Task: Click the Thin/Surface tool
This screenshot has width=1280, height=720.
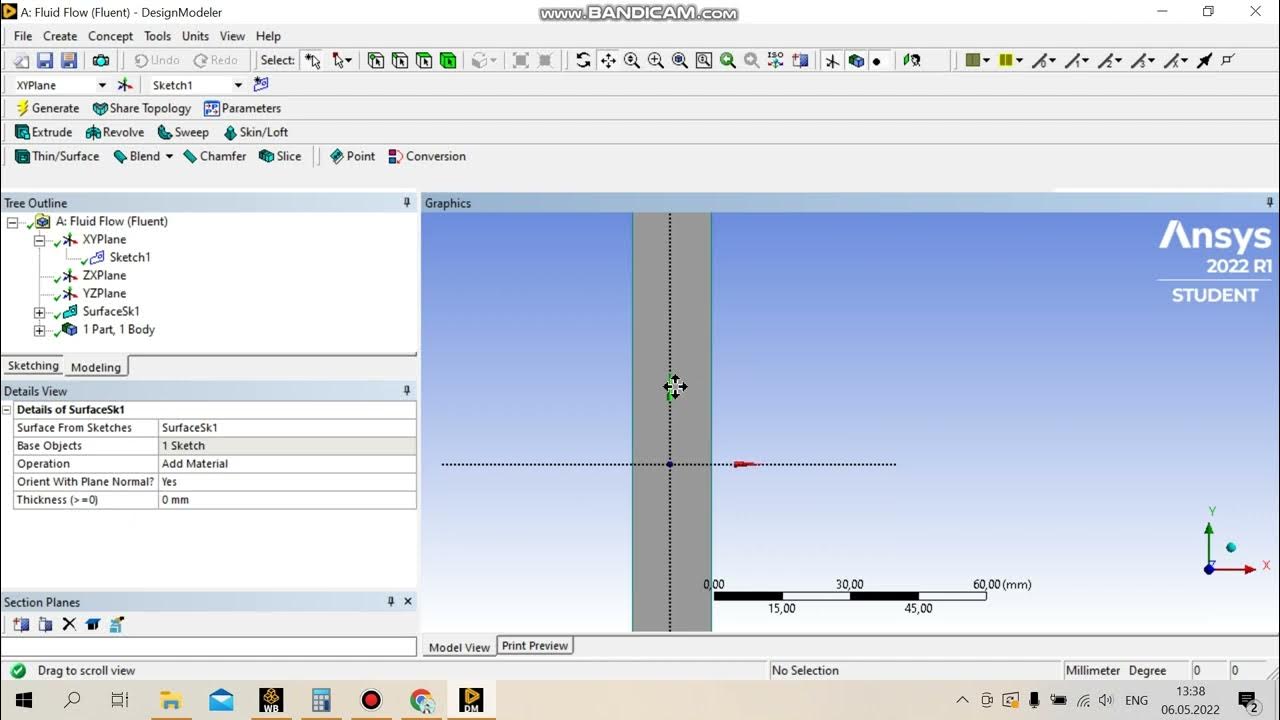Action: click(57, 156)
